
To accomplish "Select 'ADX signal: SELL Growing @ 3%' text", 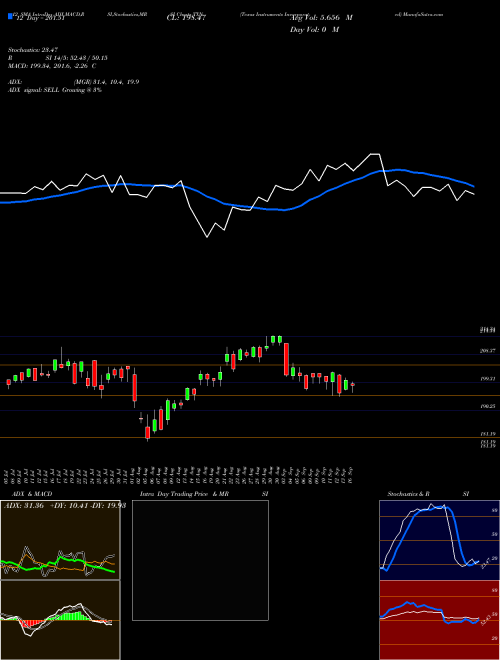I will (55, 90).
